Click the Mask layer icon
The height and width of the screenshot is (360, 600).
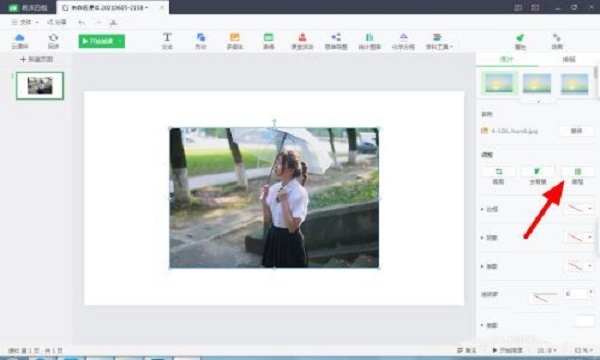pyautogui.click(x=577, y=171)
